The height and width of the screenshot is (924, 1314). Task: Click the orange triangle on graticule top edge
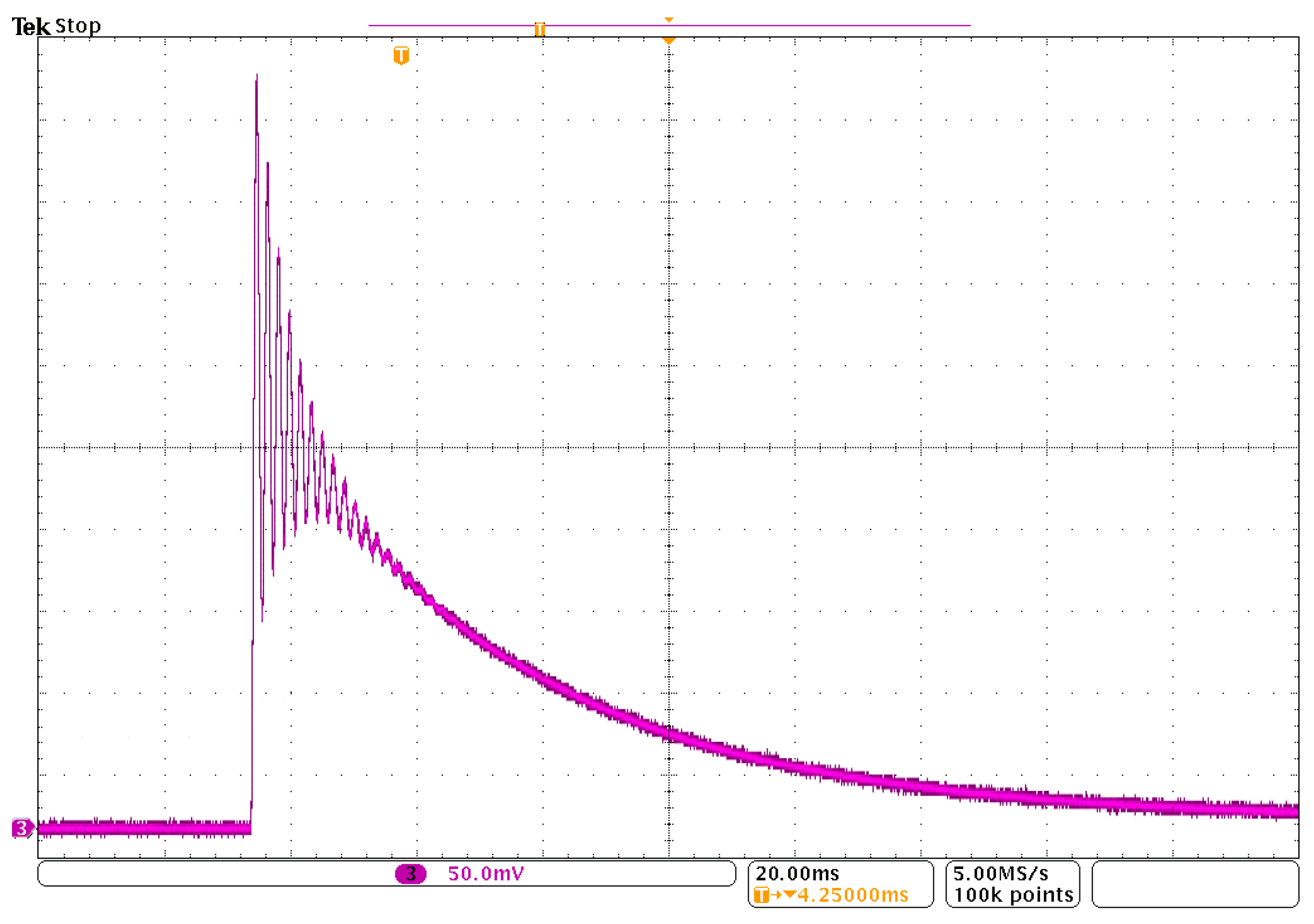coord(668,41)
